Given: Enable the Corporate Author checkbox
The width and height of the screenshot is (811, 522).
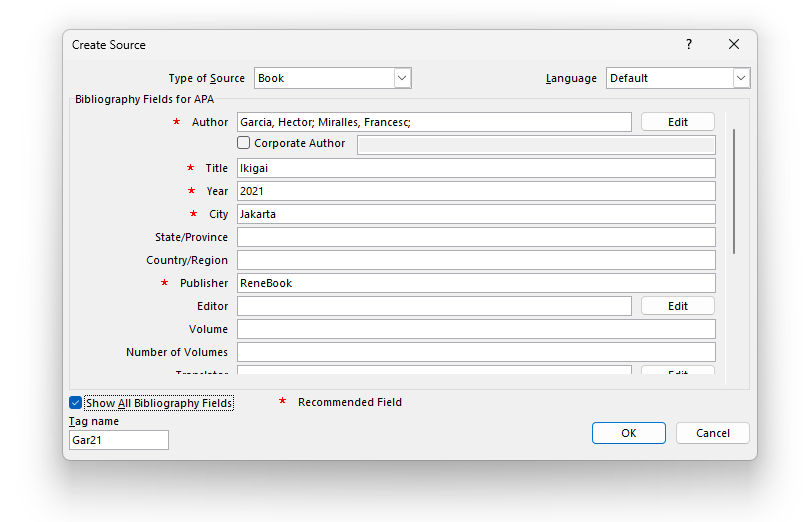Looking at the screenshot, I should pos(244,143).
